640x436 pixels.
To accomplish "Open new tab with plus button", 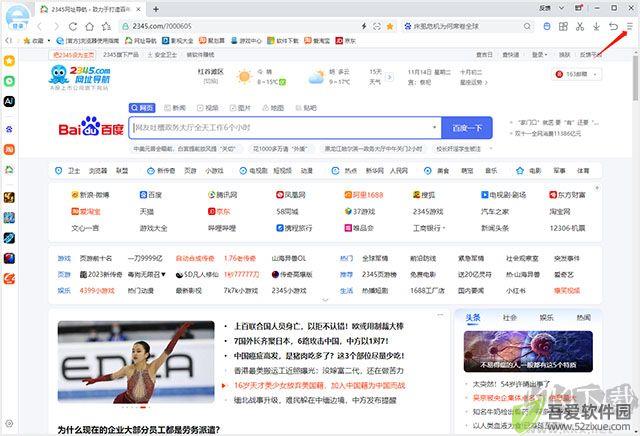I will click(156, 9).
